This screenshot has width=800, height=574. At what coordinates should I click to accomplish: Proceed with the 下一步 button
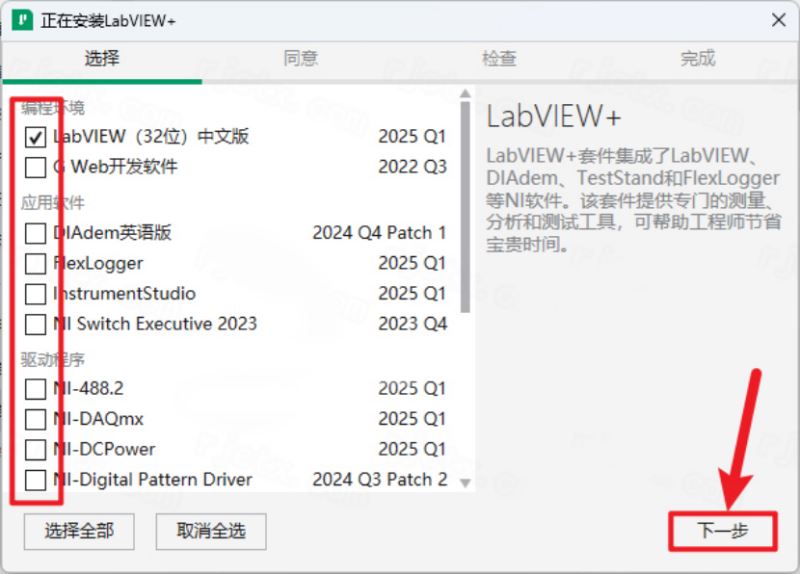pyautogui.click(x=722, y=532)
